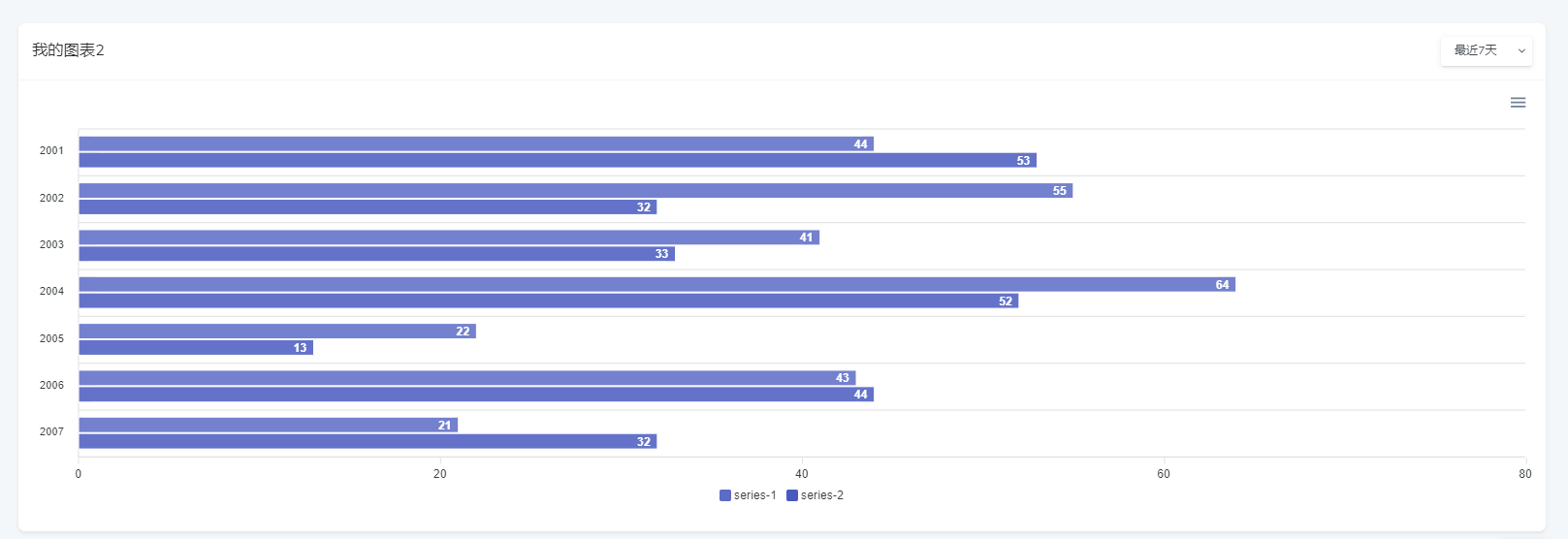Click the 2003 series-2 bar labeled 33

[376, 254]
